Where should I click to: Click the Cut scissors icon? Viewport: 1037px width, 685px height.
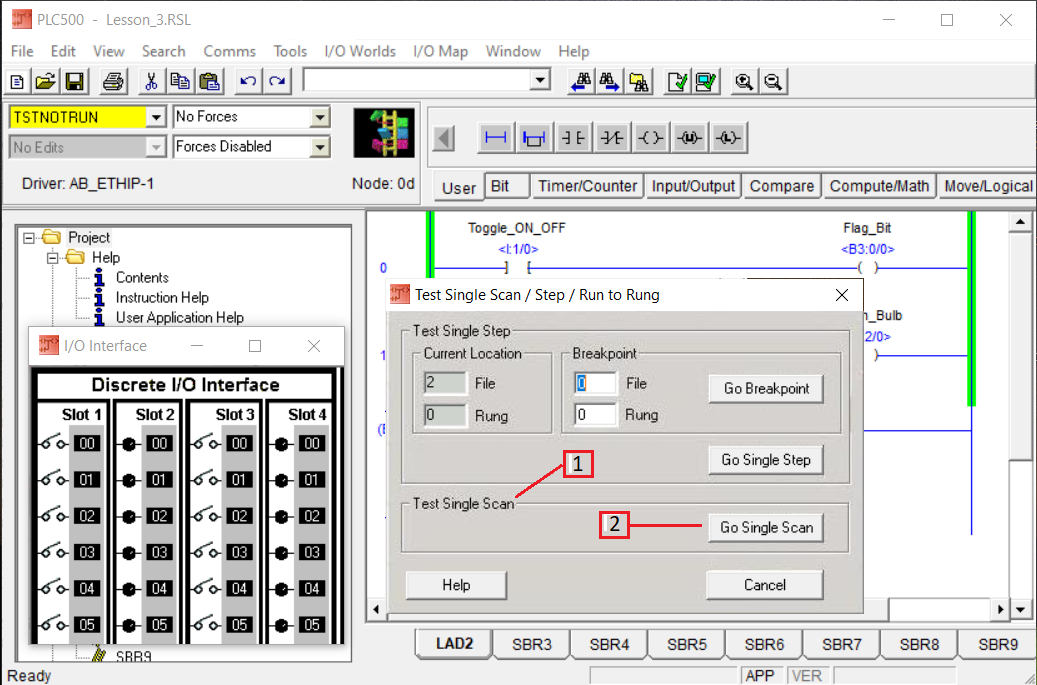(x=151, y=81)
